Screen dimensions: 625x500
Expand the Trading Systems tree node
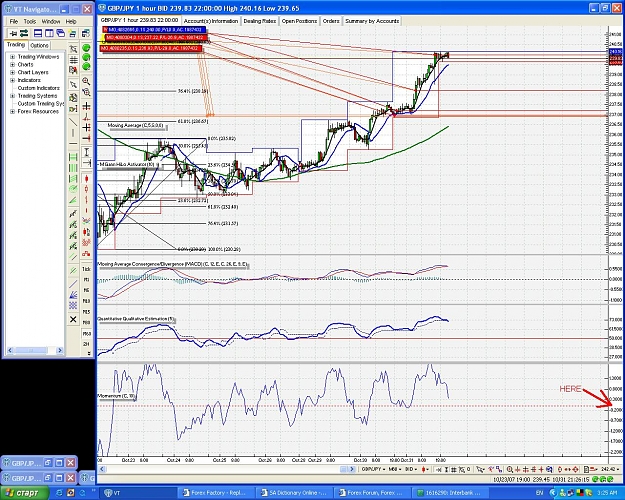(12, 96)
